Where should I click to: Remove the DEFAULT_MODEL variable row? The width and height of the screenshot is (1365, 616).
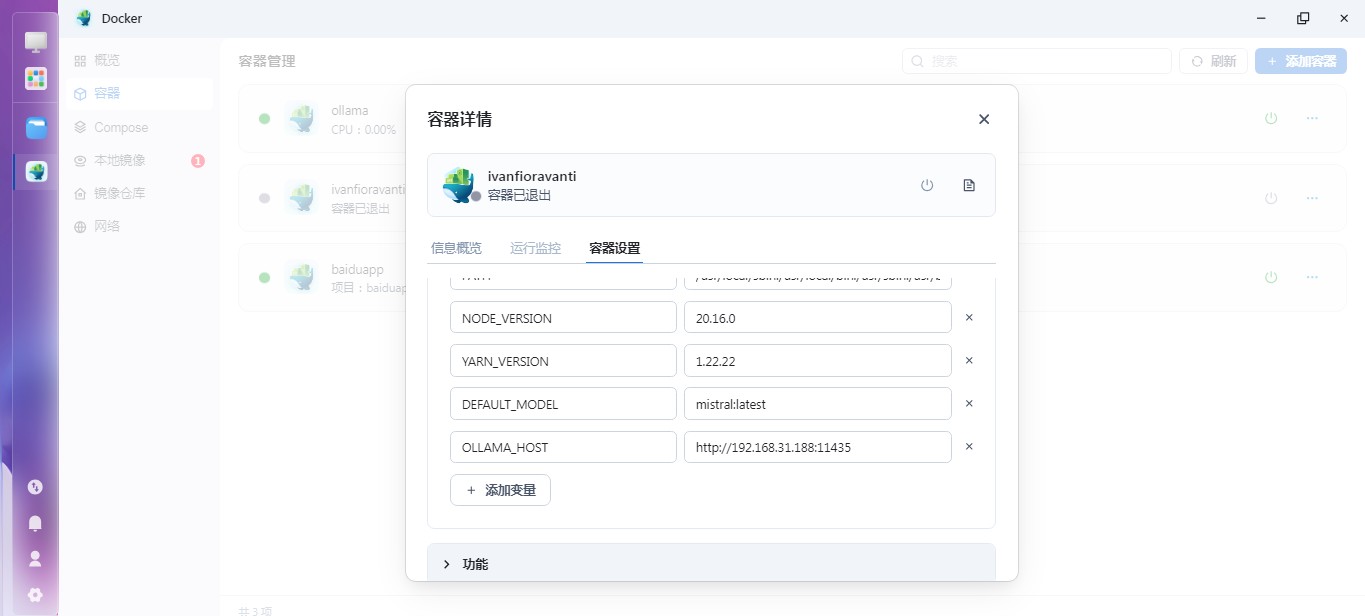[969, 404]
